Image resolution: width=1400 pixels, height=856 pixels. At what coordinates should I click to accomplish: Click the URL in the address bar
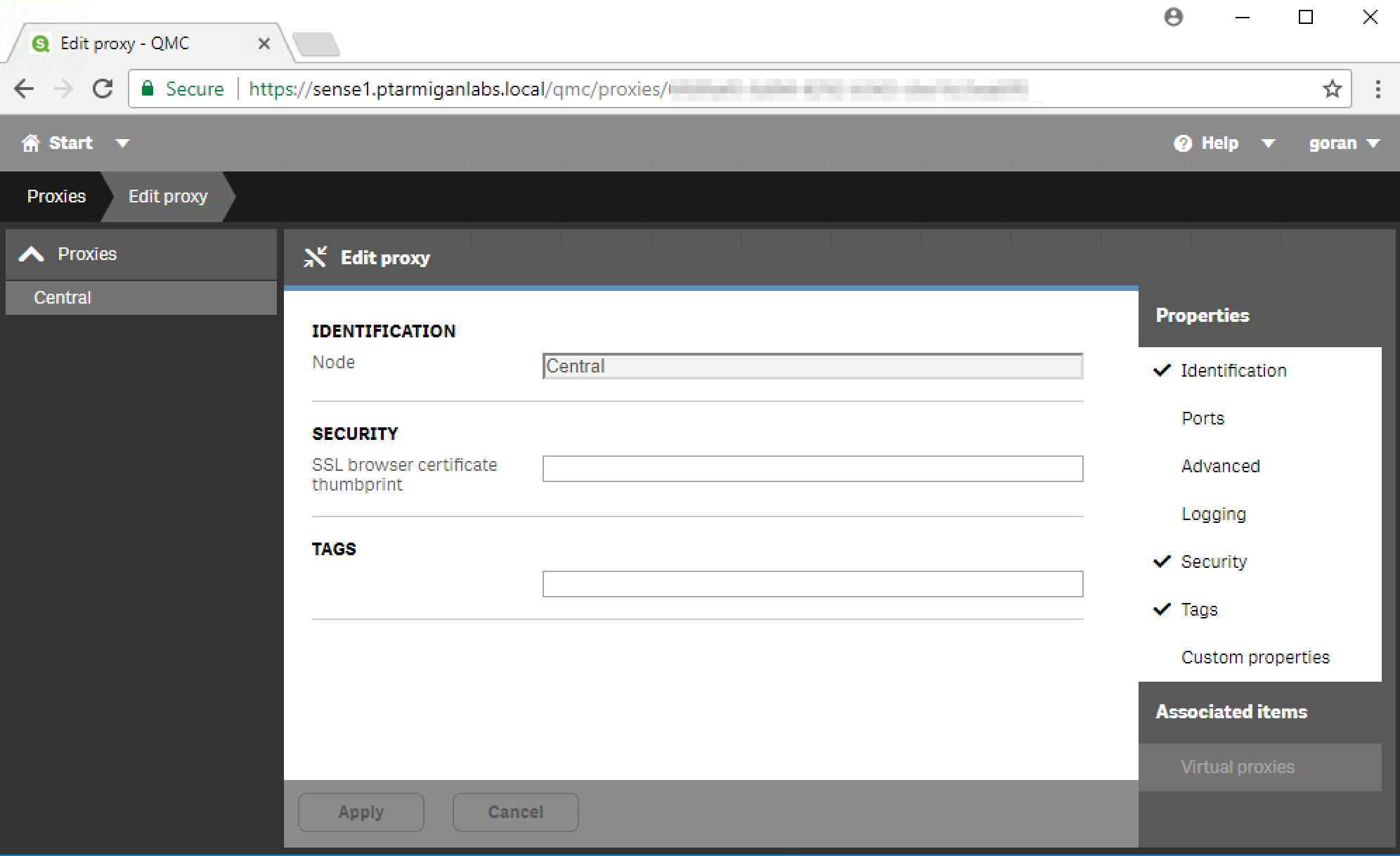638,89
